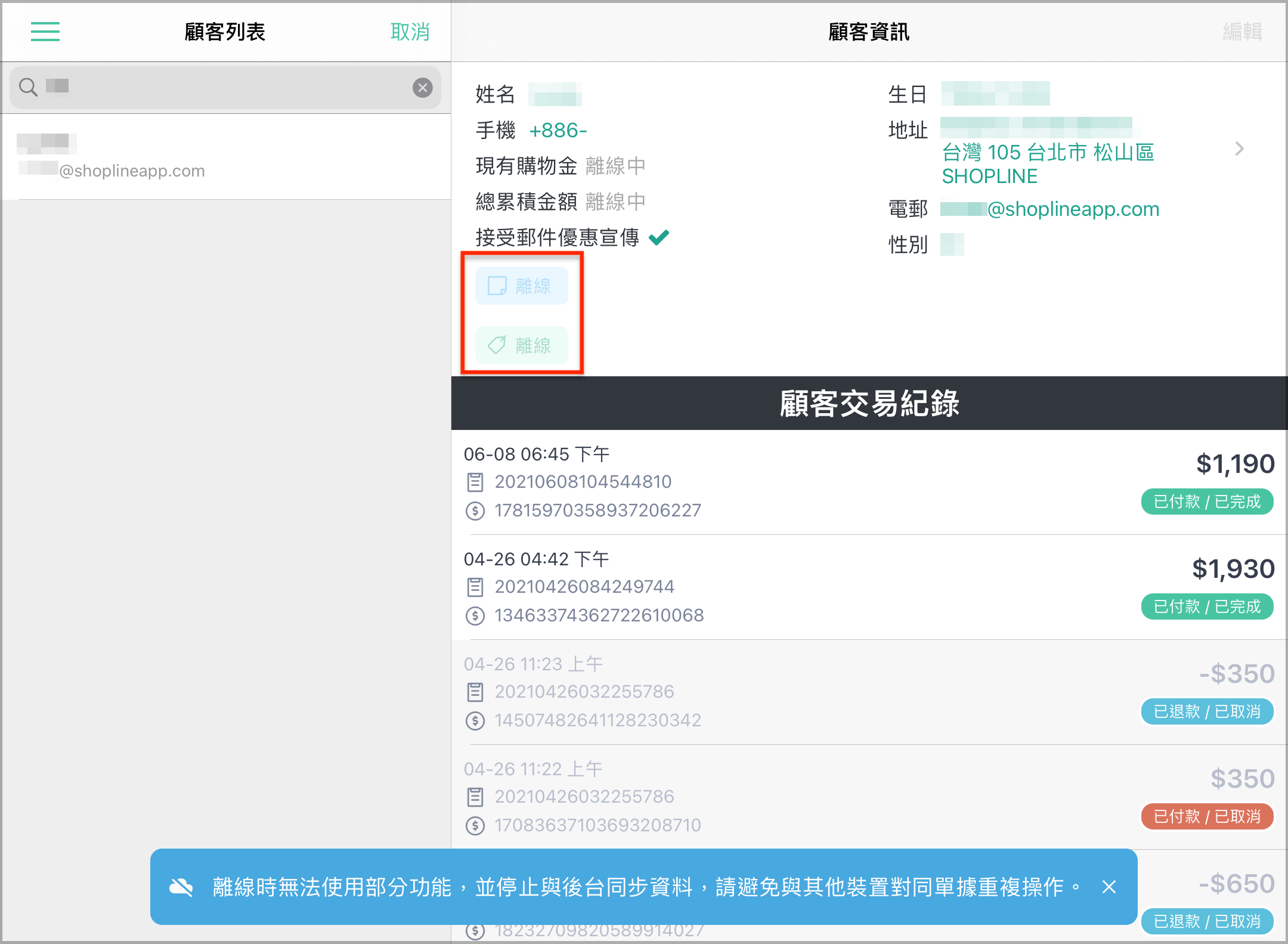1288x944 pixels.
Task: Click the note 離線 button
Action: (521, 286)
